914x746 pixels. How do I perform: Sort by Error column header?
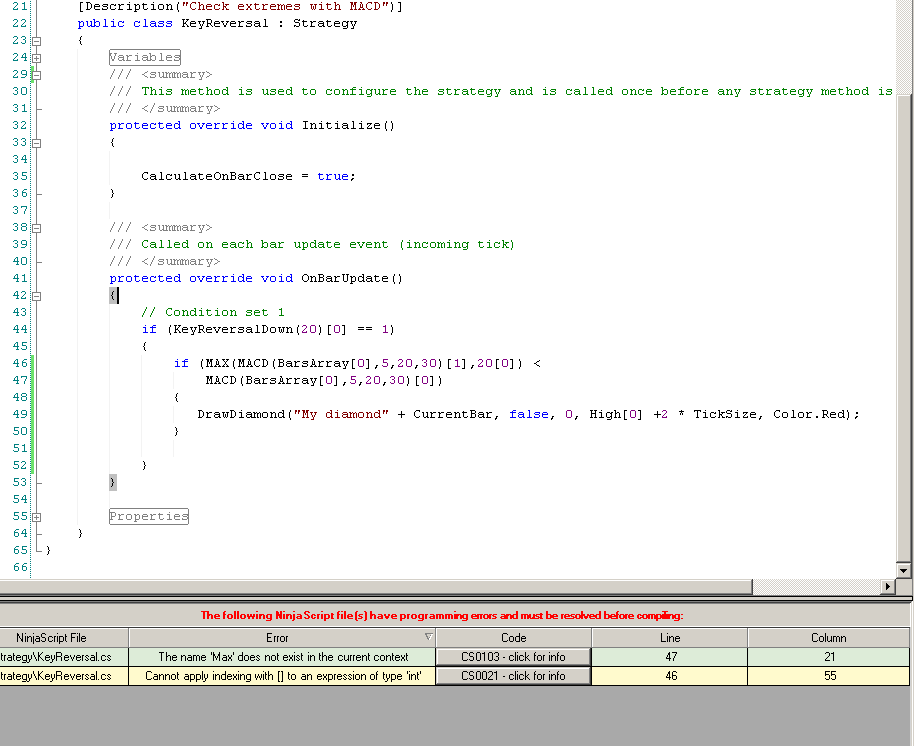pos(282,638)
